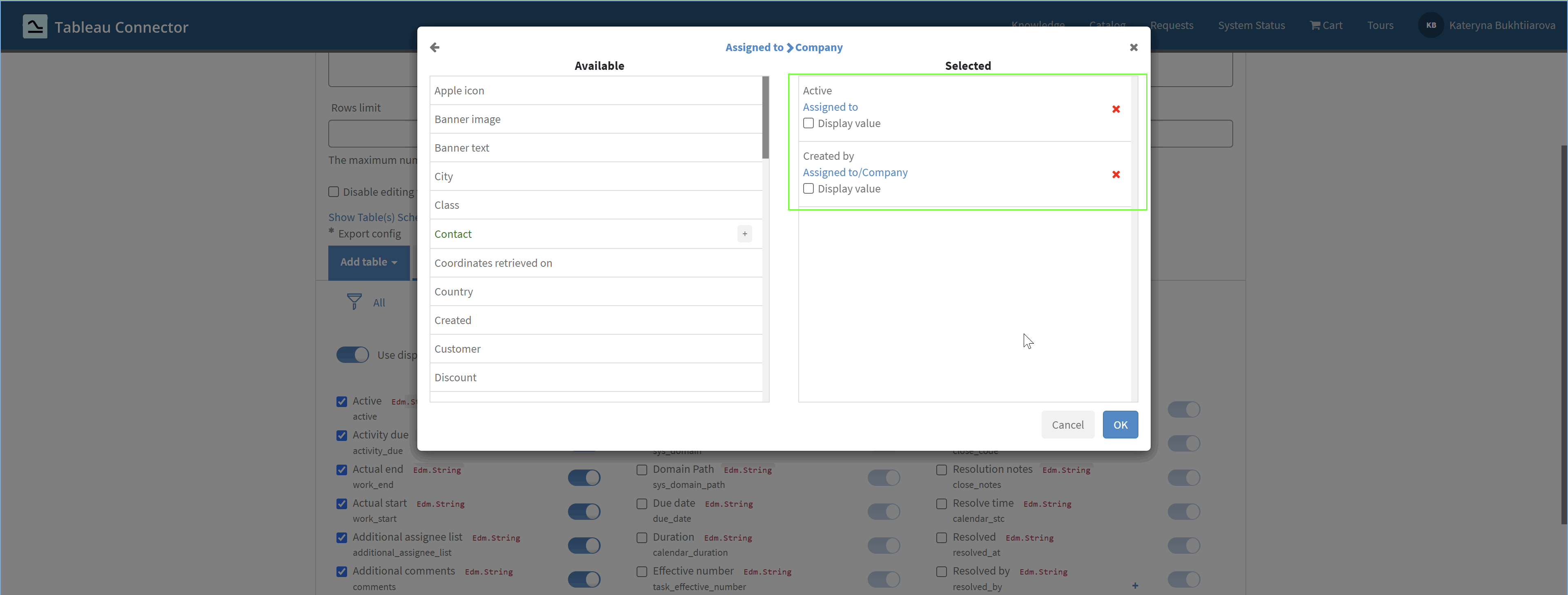The width and height of the screenshot is (1568, 595).
Task: Click Assigned to breadcrumb link
Action: [x=753, y=47]
